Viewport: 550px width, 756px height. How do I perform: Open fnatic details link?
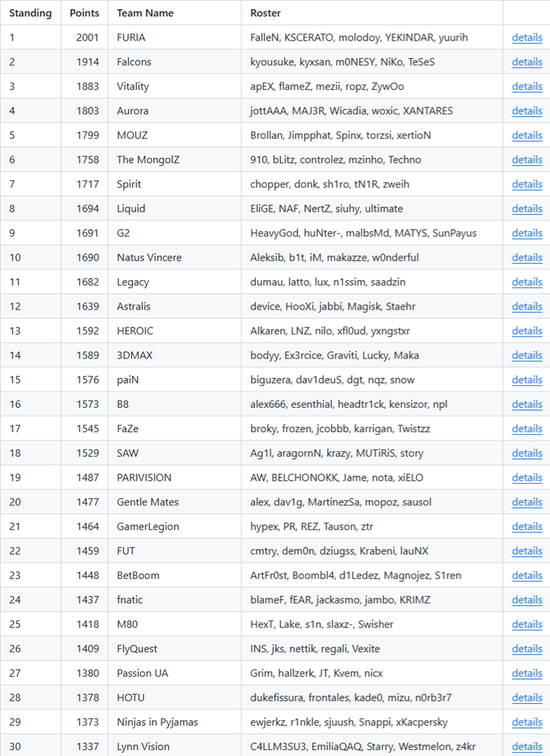click(x=527, y=600)
